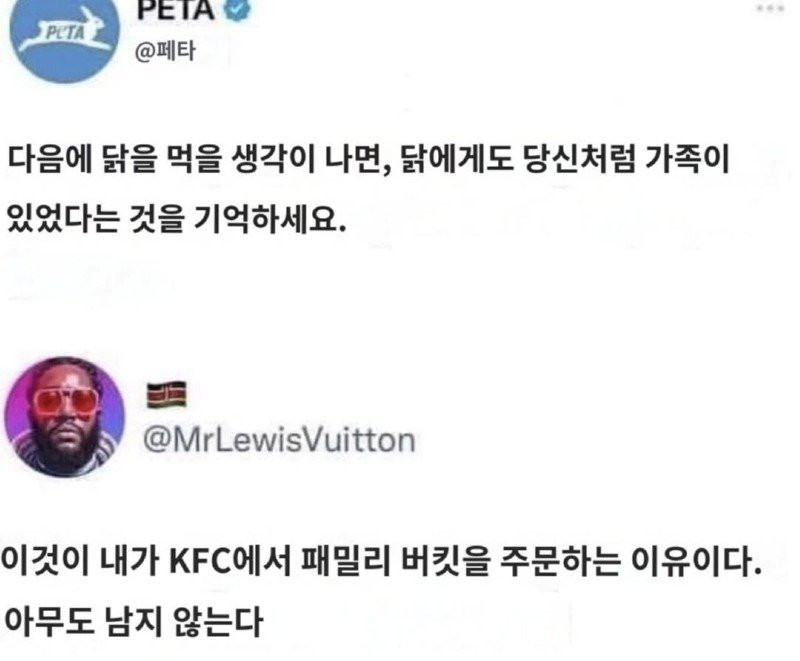
Task: Open the @페타 handle
Action: coord(165,52)
